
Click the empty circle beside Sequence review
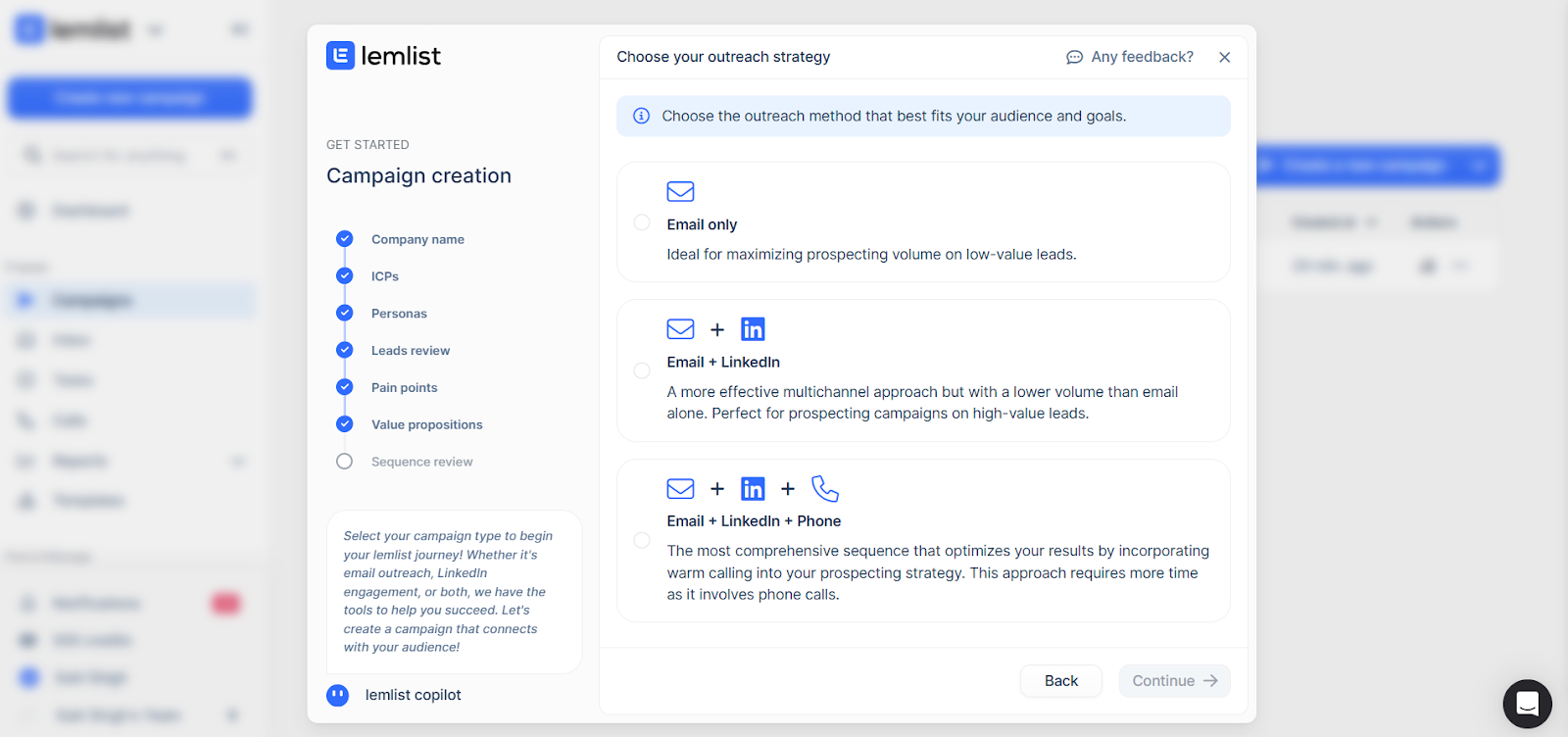[x=344, y=462]
